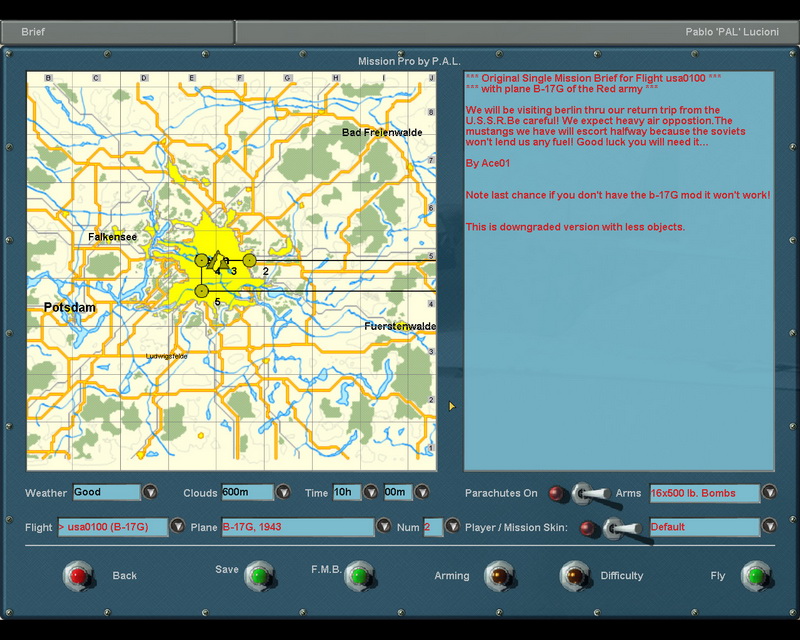Click the 'By Ace01' text in the brief
Viewport: 800px width, 640px height.
click(488, 163)
